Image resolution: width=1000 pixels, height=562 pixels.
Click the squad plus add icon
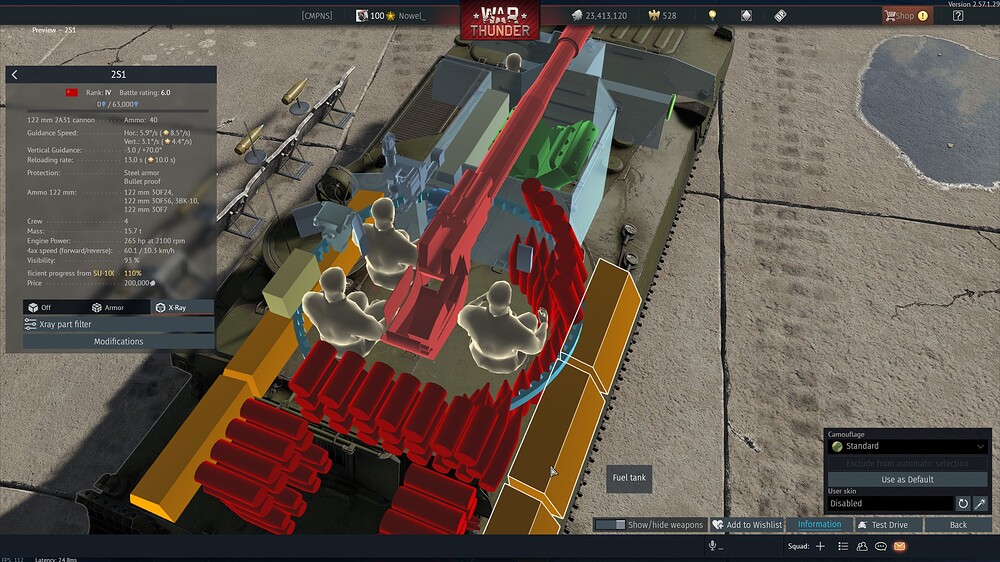click(x=821, y=546)
